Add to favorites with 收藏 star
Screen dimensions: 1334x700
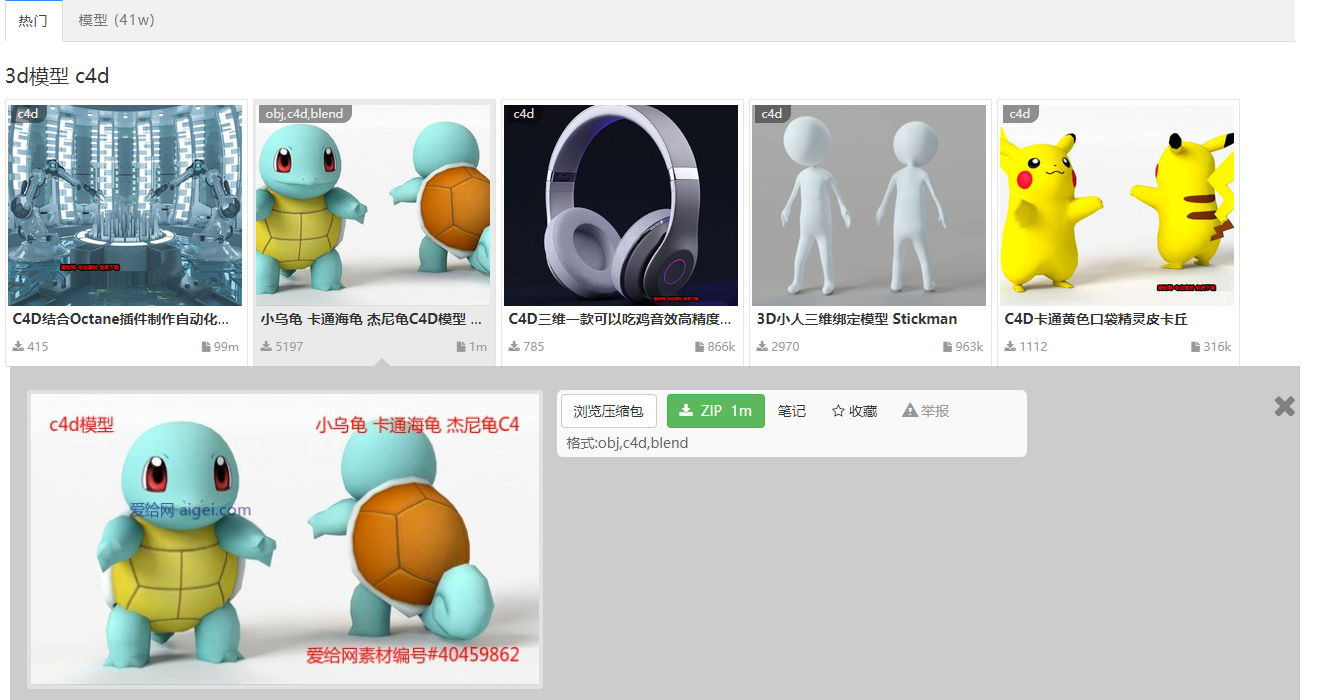855,411
